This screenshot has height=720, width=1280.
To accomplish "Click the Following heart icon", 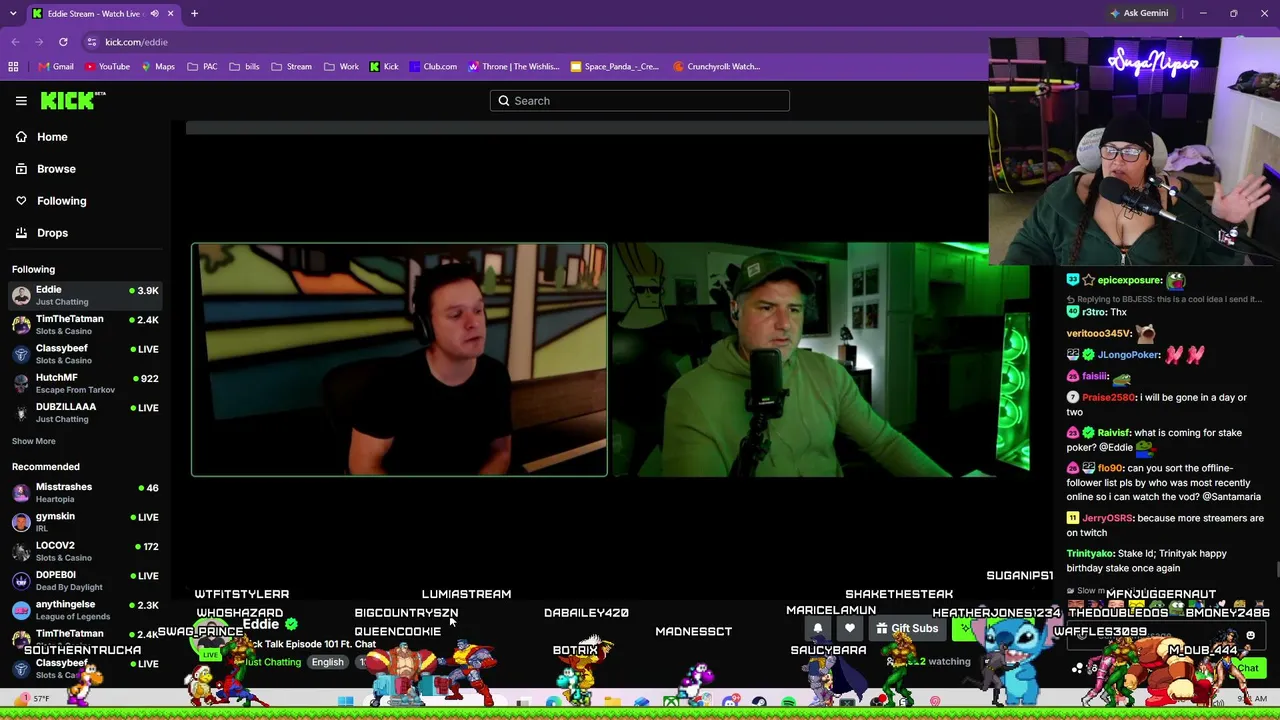I will pyautogui.click(x=21, y=201).
